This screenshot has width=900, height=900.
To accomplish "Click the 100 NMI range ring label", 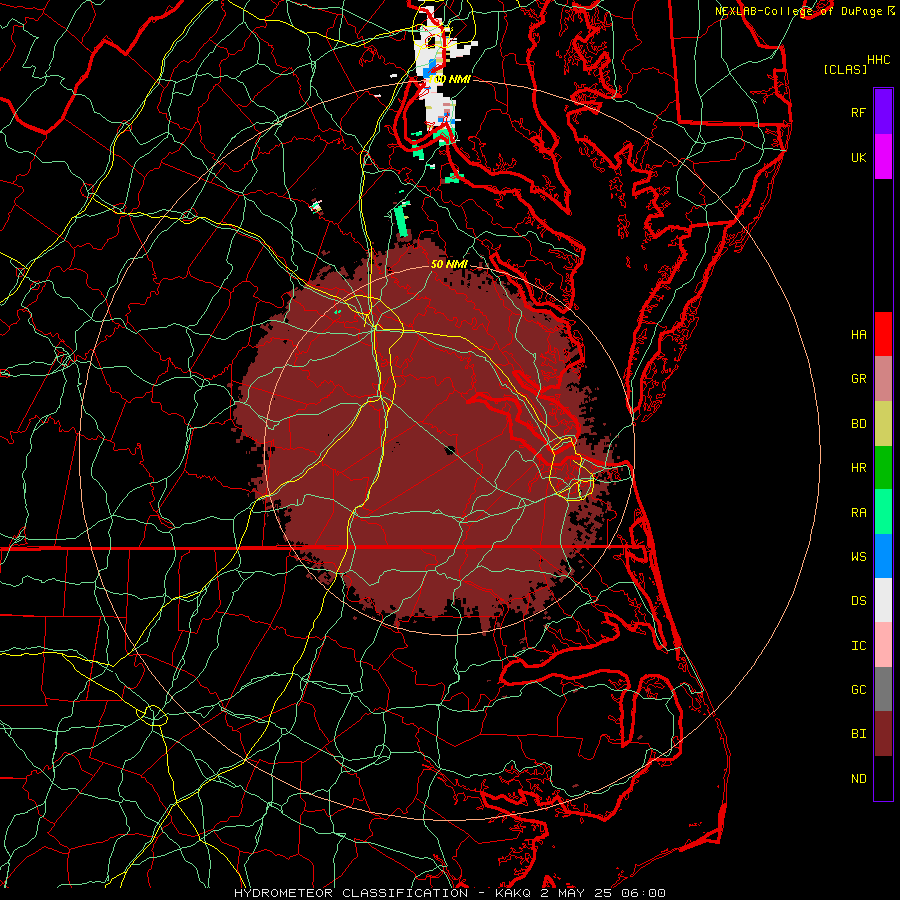I will point(451,79).
